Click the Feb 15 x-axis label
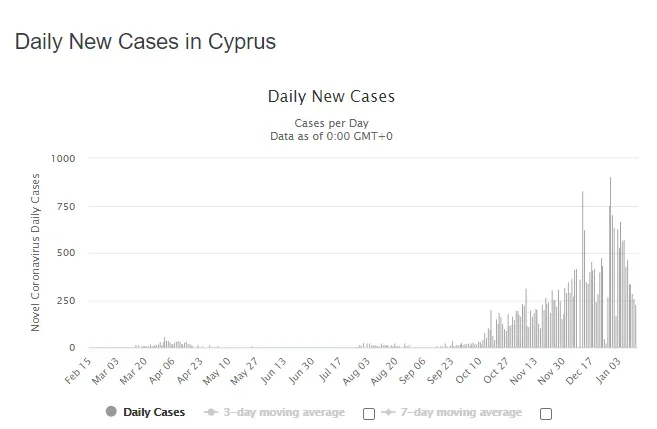This screenshot has width=657, height=429. [x=78, y=371]
